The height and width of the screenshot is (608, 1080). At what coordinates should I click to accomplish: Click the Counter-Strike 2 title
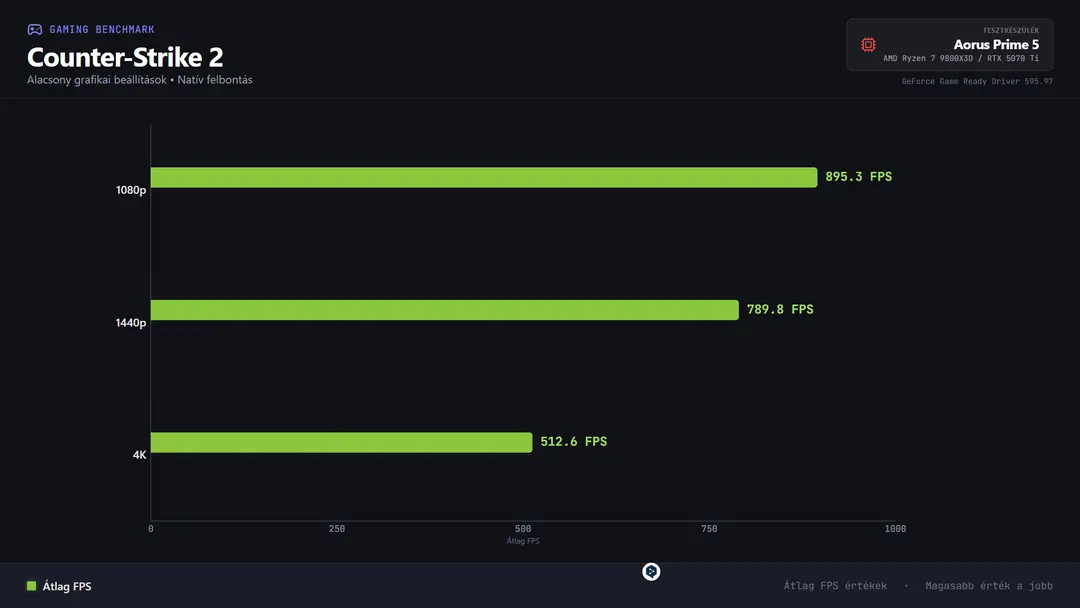[x=125, y=57]
